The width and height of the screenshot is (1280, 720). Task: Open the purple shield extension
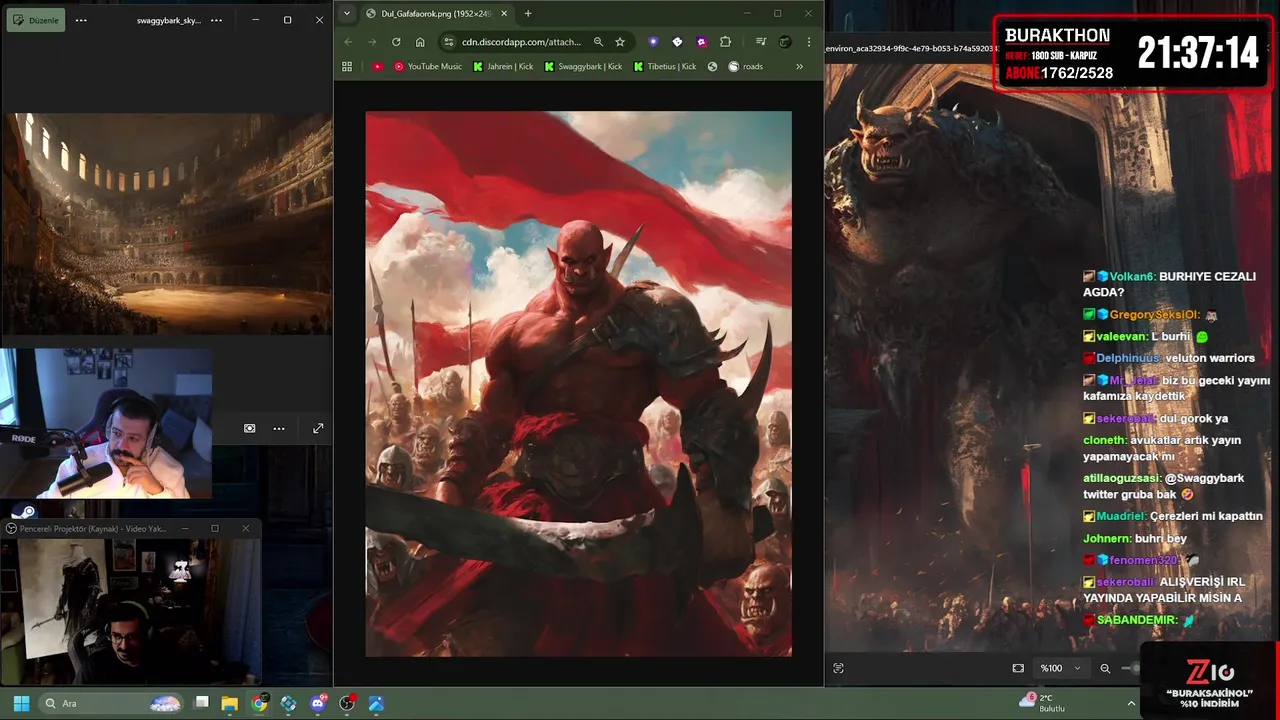653,42
